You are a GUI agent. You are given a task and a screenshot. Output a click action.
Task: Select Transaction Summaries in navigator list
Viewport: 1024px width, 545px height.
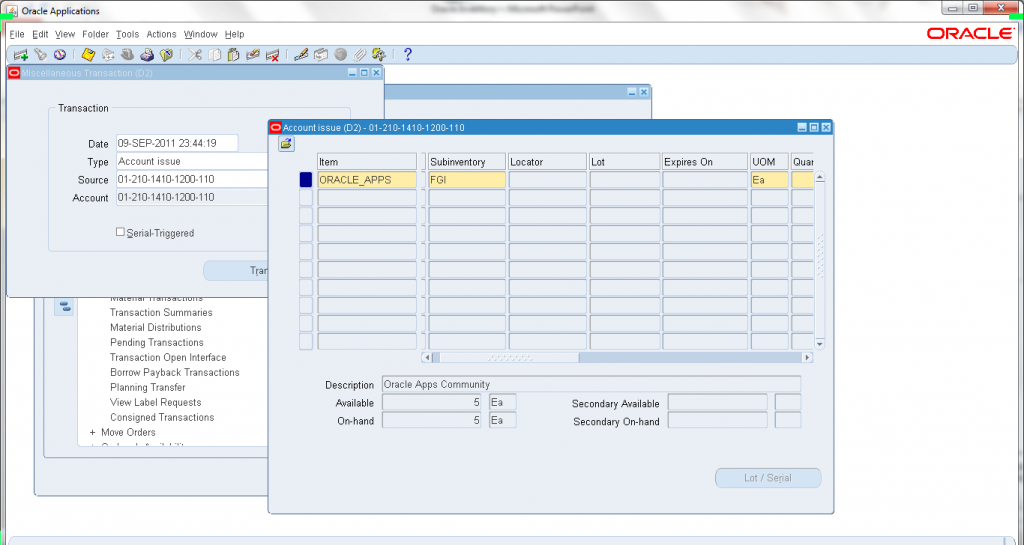tap(161, 313)
